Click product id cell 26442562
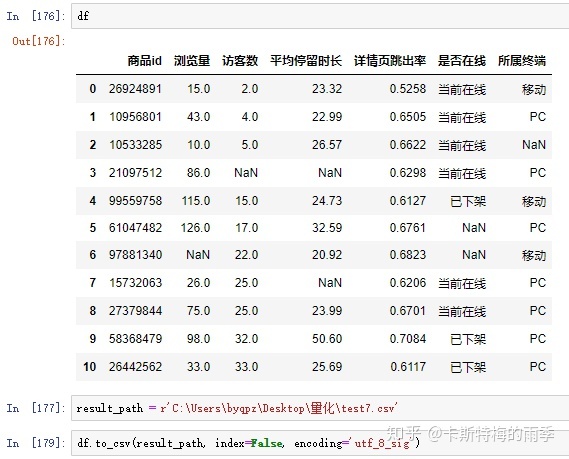This screenshot has height=459, width=569. coord(135,366)
